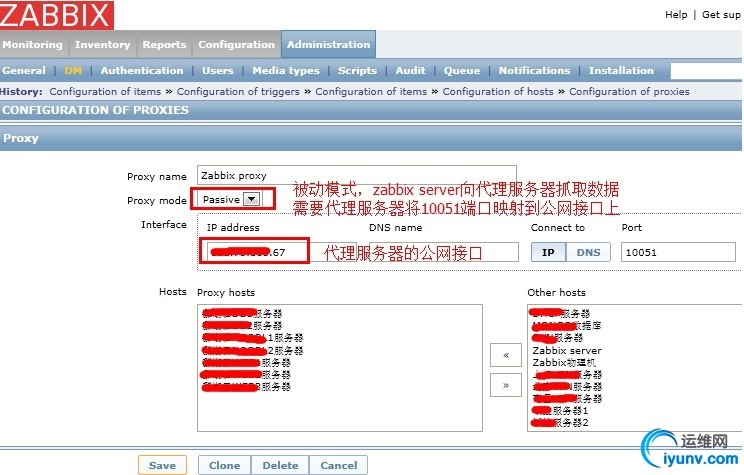Image resolution: width=744 pixels, height=475 pixels.
Task: Click the Clone button
Action: point(224,466)
